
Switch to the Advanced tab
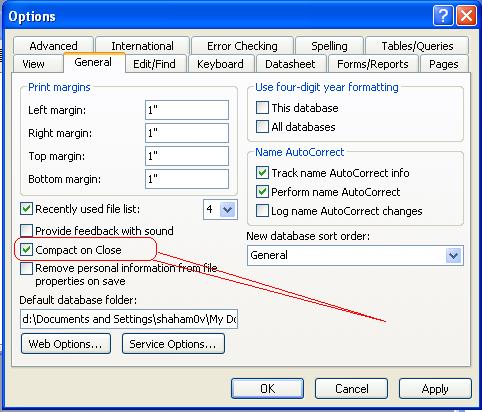pos(53,46)
